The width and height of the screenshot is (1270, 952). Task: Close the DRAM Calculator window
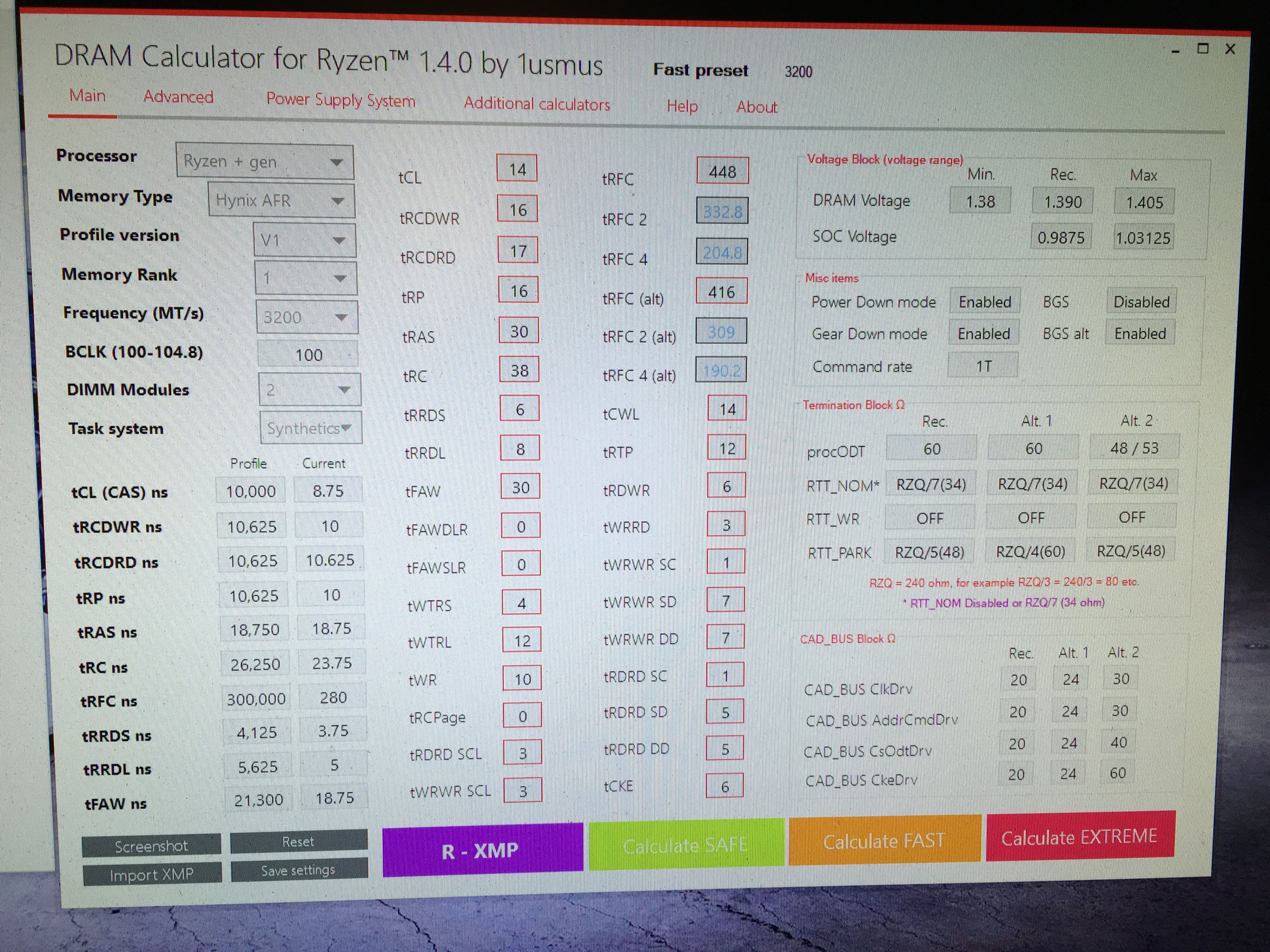point(1230,49)
